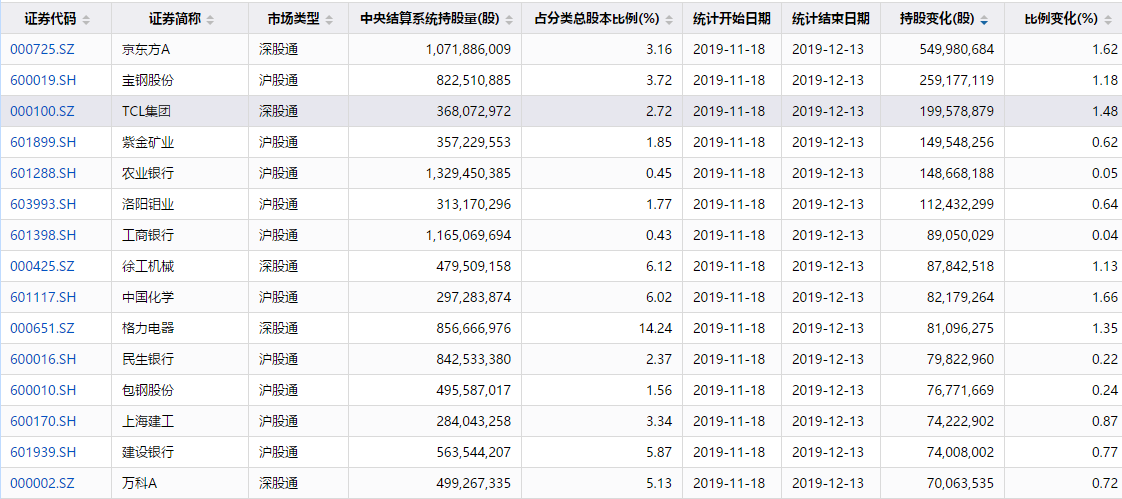Sort by 证券简称 column arrow icon
1122x499 pixels.
210,20
